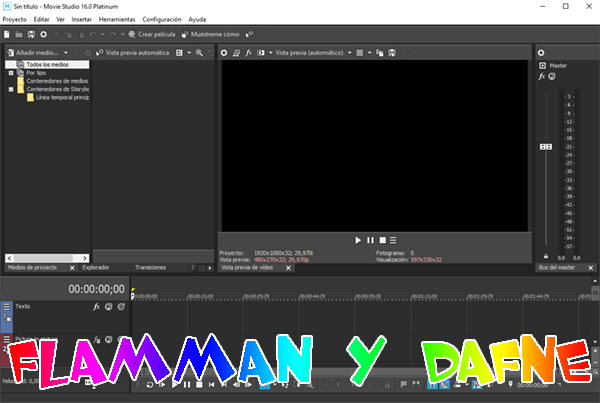Show more tabs with the right arrow

coord(210,268)
